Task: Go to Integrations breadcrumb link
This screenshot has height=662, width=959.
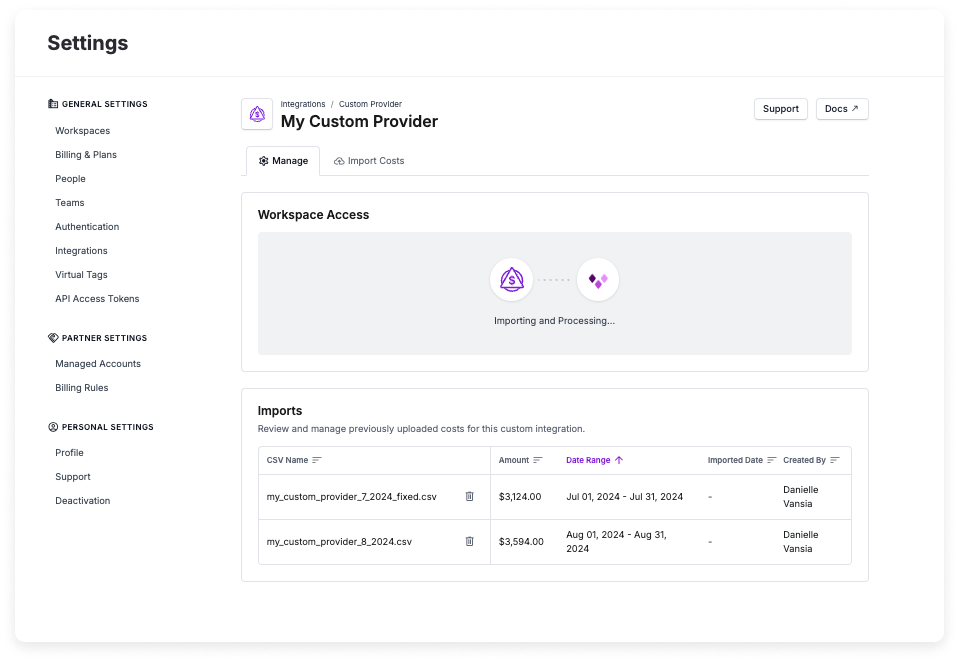Action: pyautogui.click(x=303, y=104)
